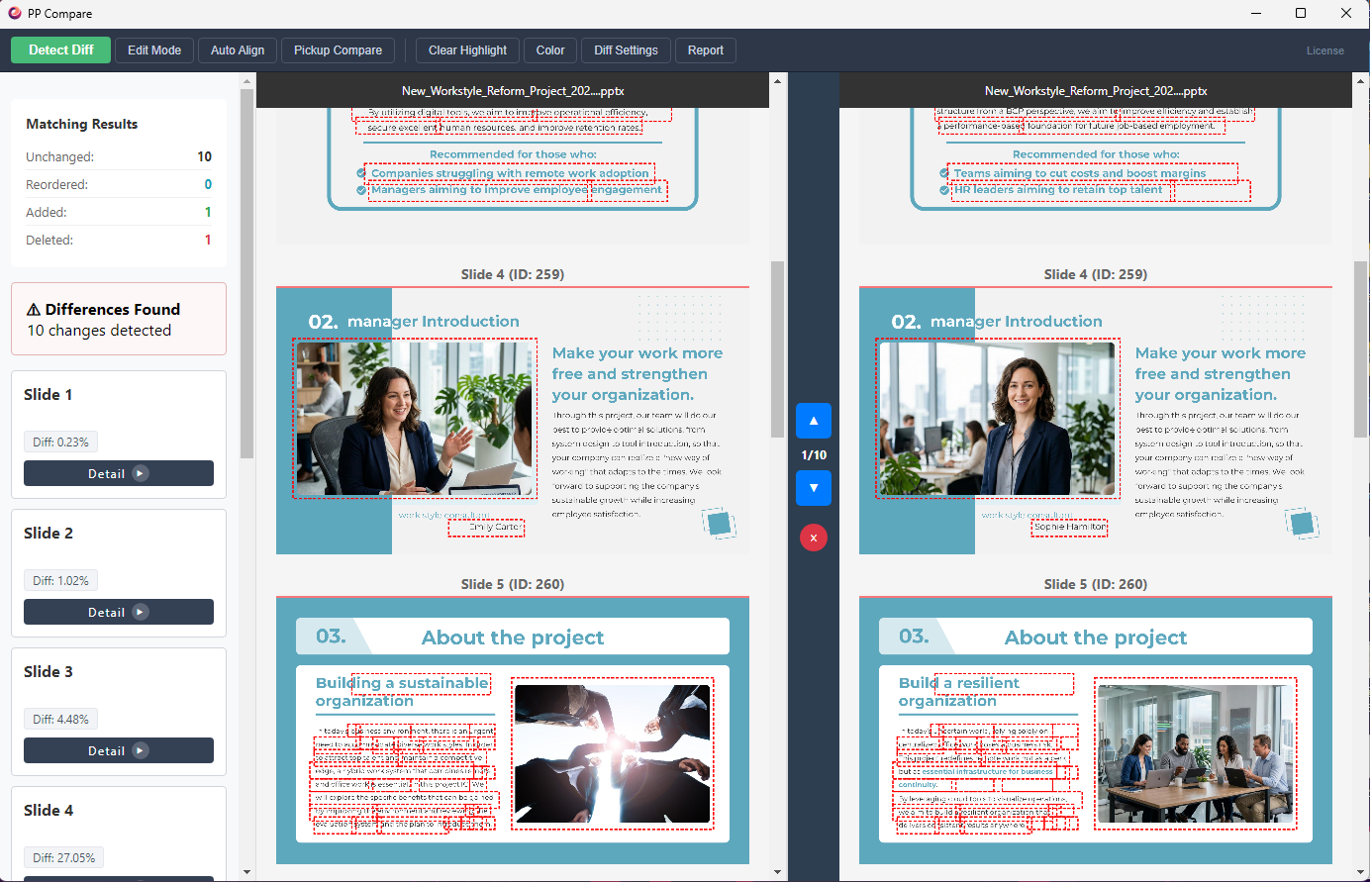Image resolution: width=1372 pixels, height=884 pixels.
Task: Select the Slide 4 card in results
Action: point(119,833)
